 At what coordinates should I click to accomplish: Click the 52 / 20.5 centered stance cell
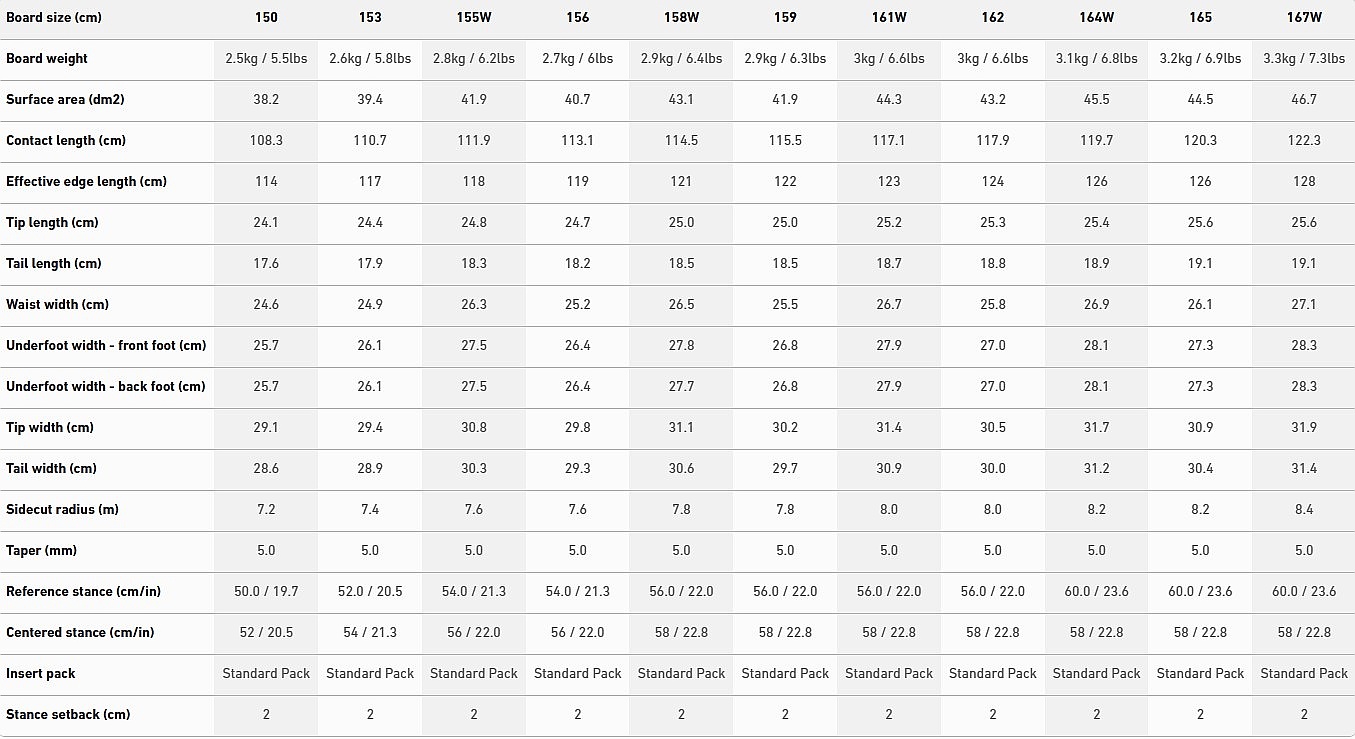click(266, 633)
